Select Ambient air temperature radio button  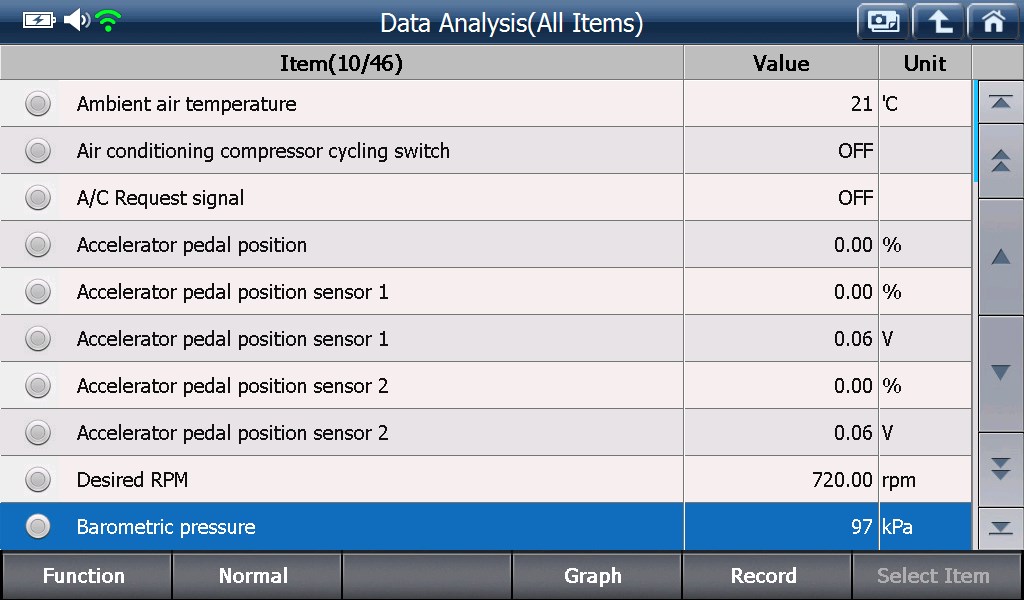(38, 104)
